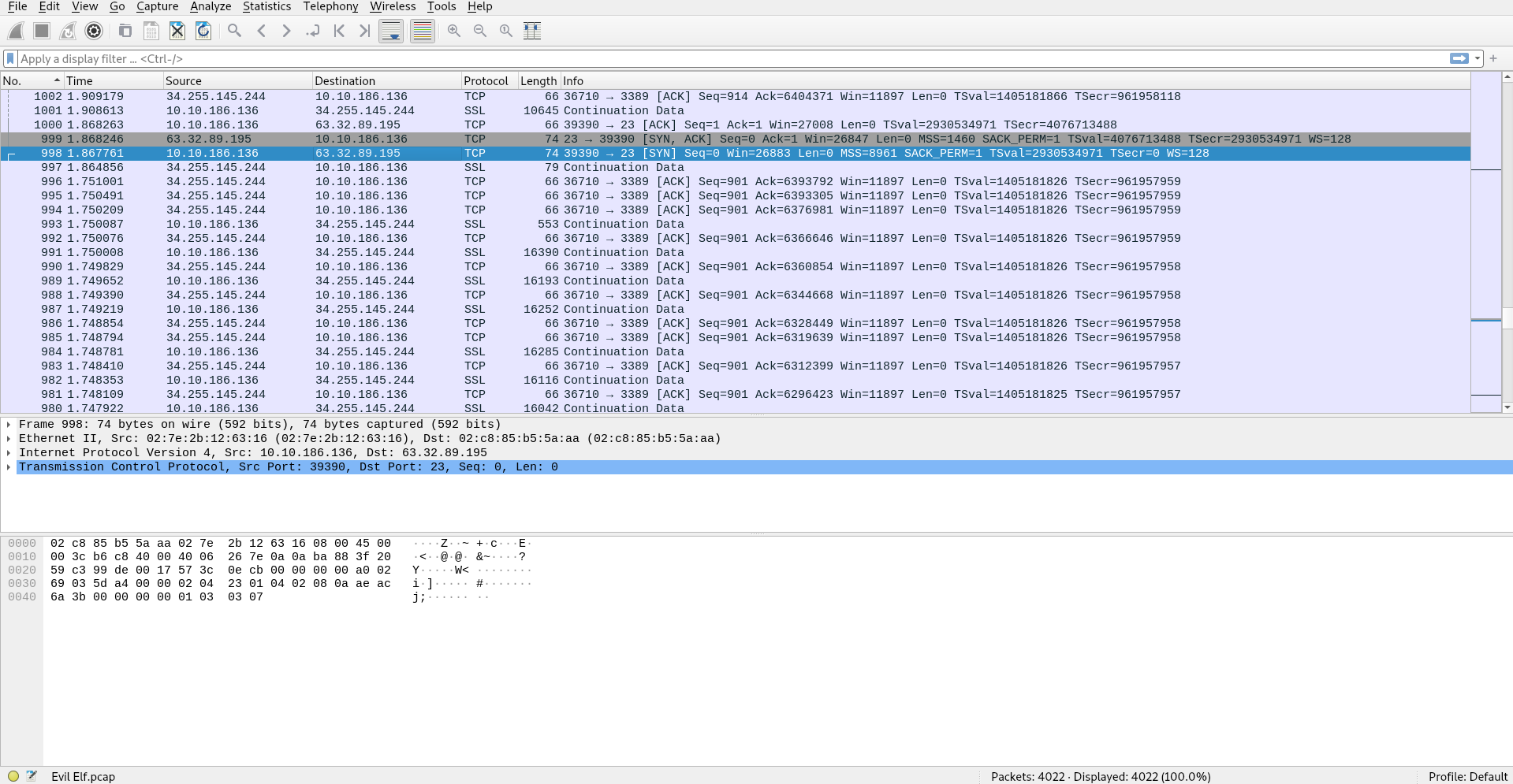The image size is (1513, 784).
Task: Reload the current capture file
Action: pos(203,31)
